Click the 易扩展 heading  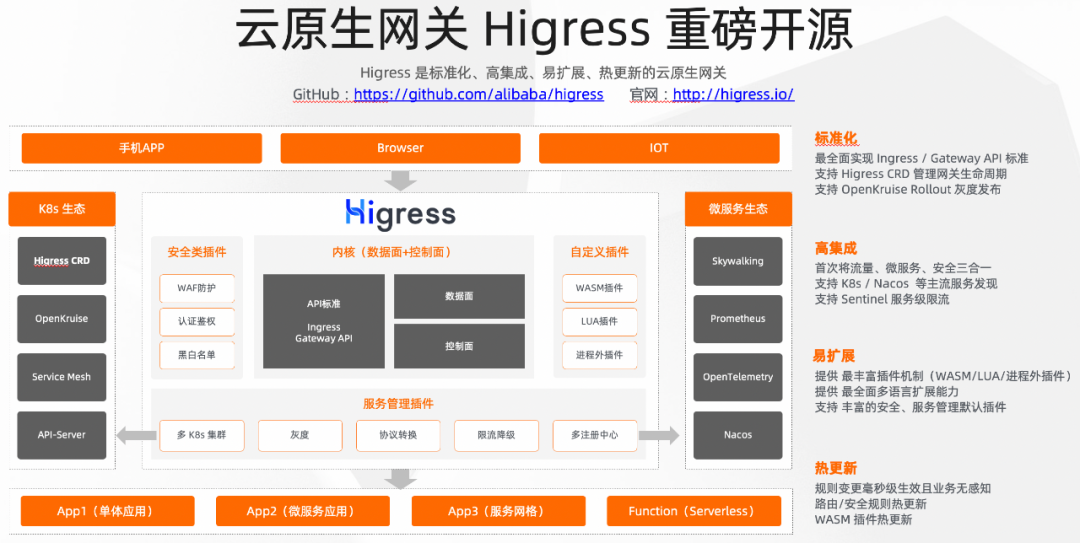pyautogui.click(x=835, y=356)
